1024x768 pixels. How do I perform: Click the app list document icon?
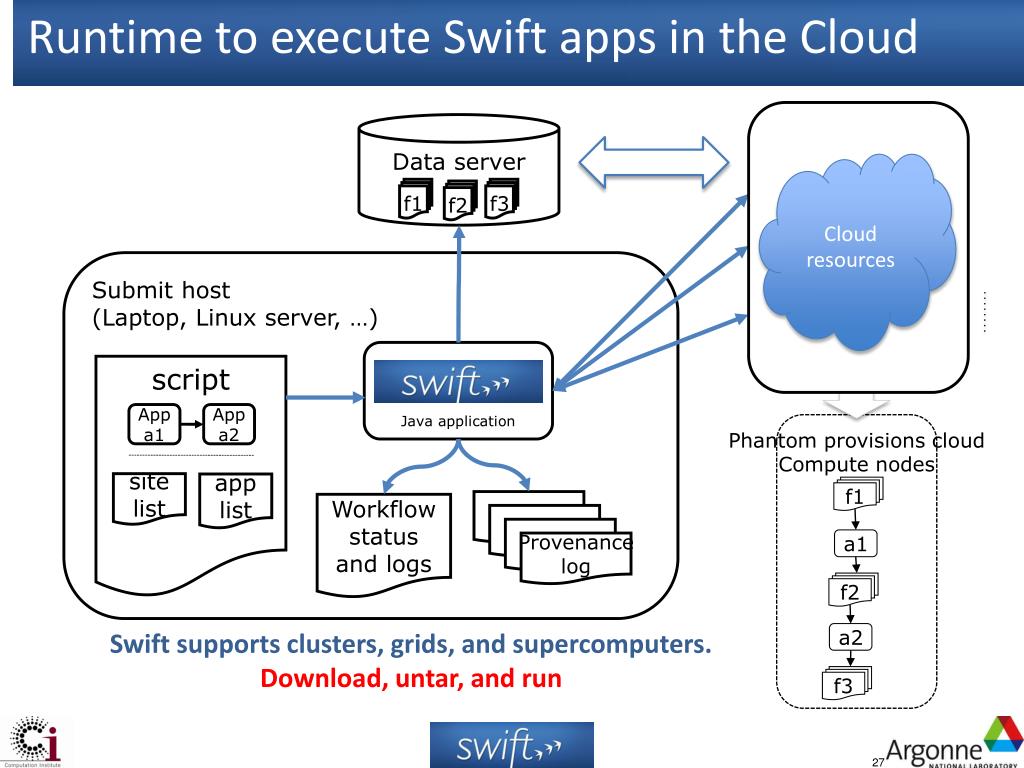pyautogui.click(x=235, y=499)
